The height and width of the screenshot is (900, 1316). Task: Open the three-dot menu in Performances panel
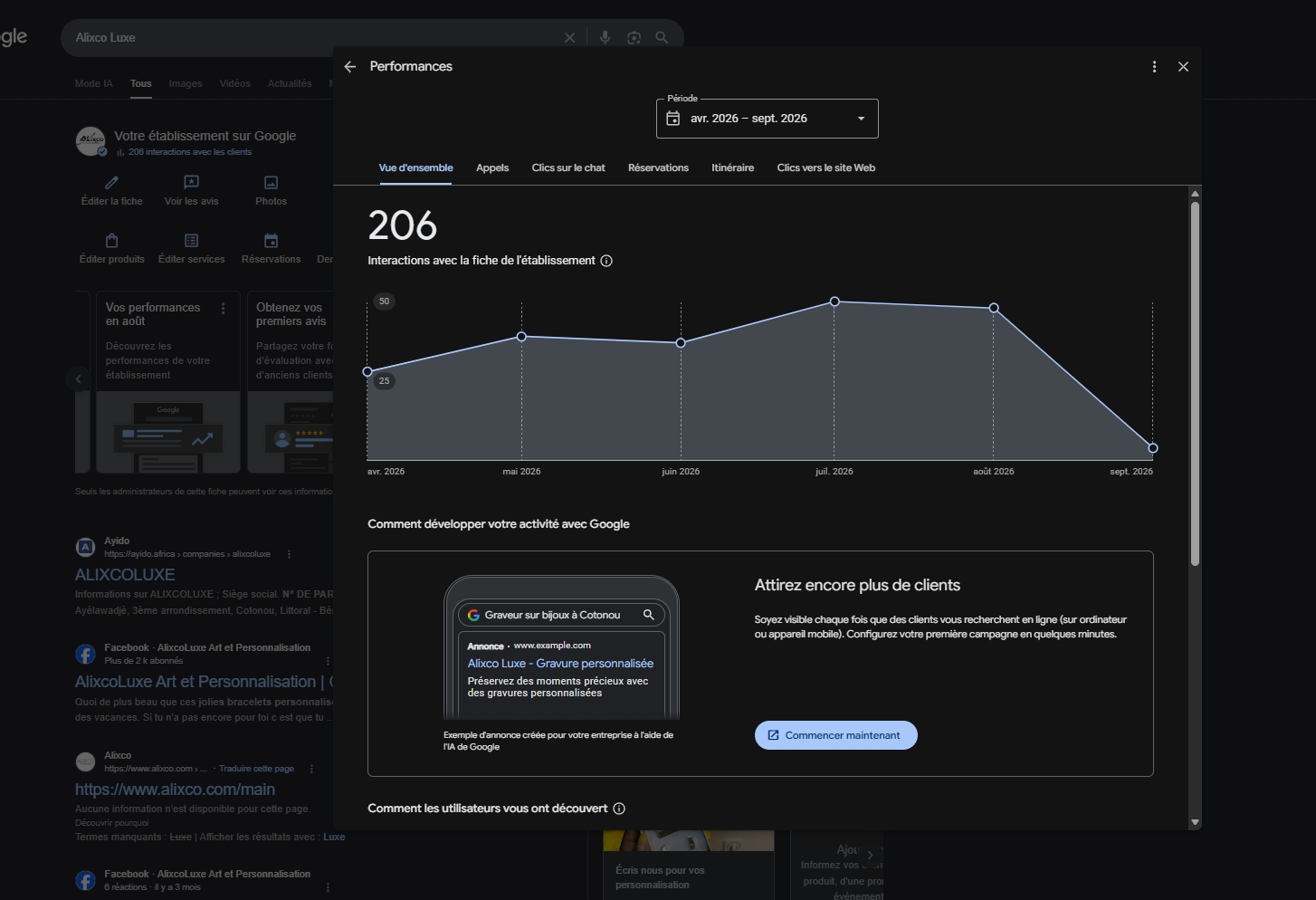pyautogui.click(x=1154, y=67)
